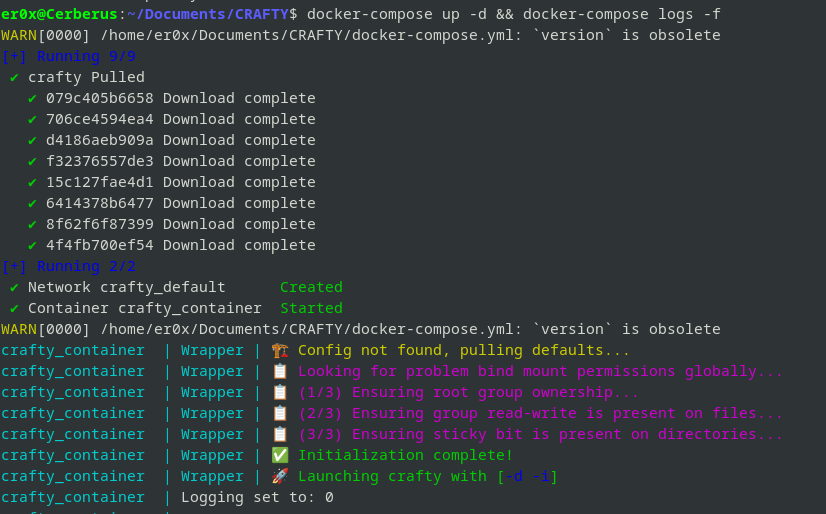
Task: Click the prompt text er0x@Cerberus
Action: point(59,14)
